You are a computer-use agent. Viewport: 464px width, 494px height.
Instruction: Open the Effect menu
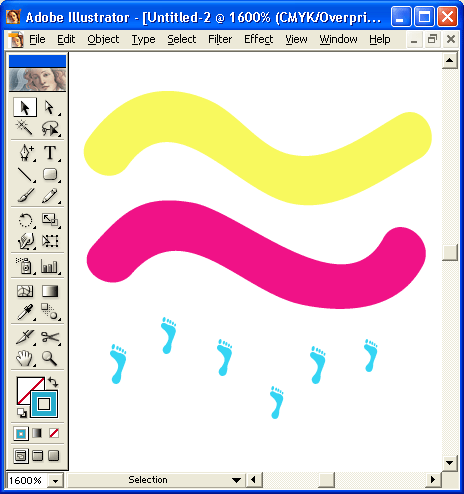[258, 39]
